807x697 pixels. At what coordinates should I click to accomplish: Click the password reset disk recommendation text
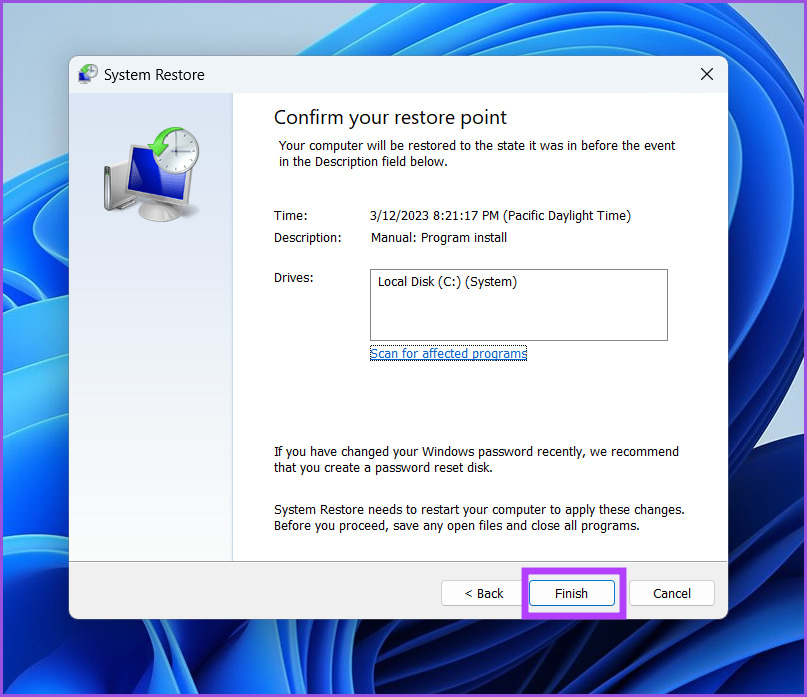476,459
